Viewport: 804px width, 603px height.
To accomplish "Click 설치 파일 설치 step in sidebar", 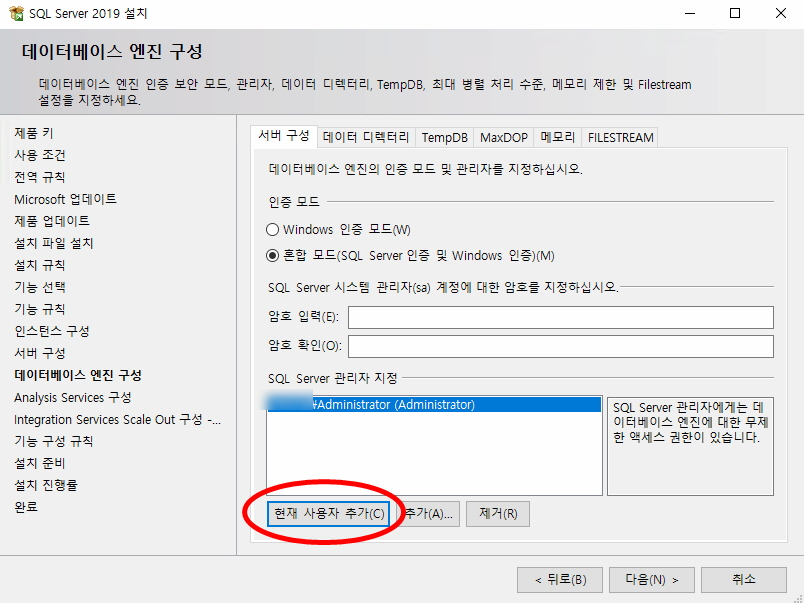I will [54, 244].
